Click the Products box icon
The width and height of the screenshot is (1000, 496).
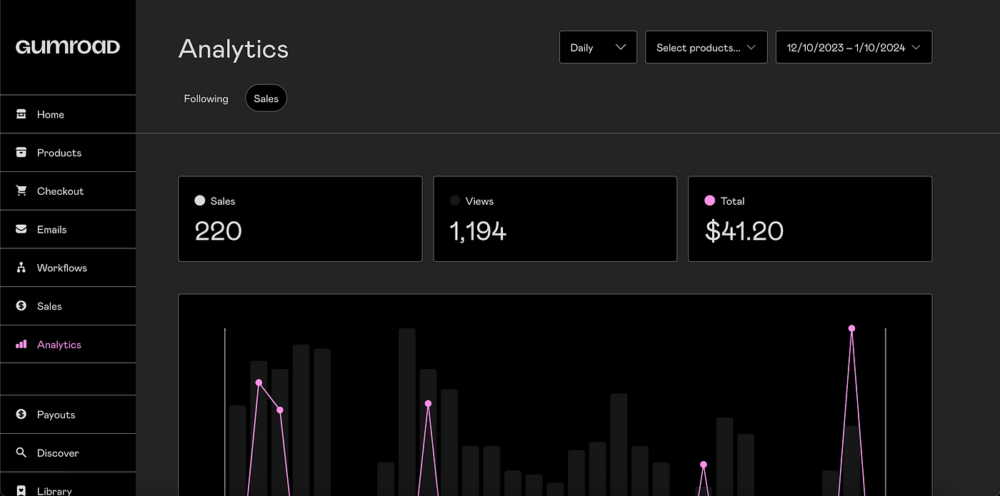tap(21, 152)
